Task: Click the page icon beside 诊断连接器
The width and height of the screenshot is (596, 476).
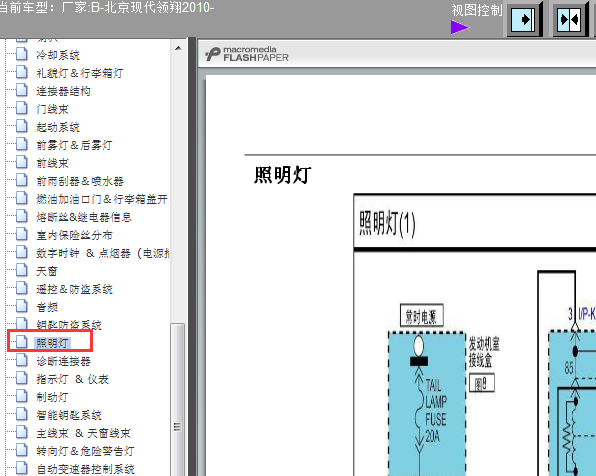Action: [x=22, y=360]
